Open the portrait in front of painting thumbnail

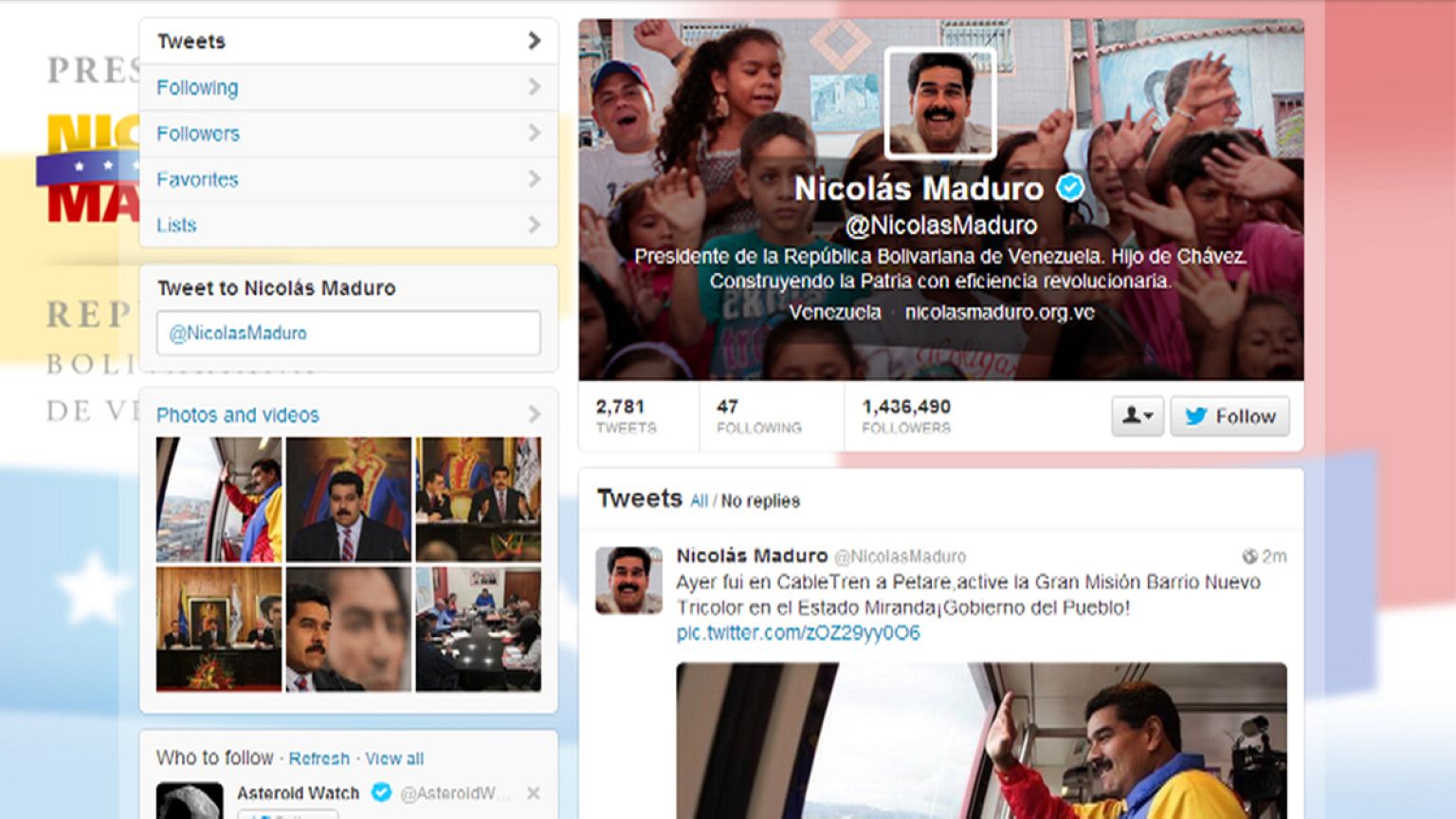tap(349, 500)
